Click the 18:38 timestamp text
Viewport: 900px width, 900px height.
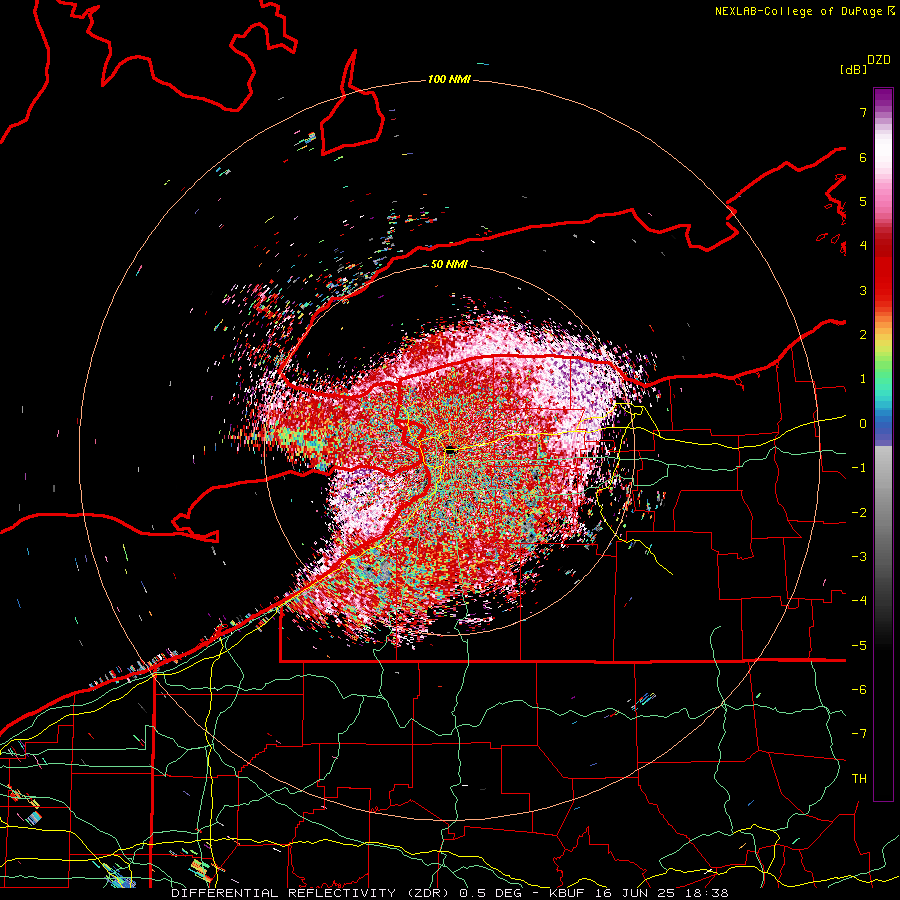(x=705, y=893)
